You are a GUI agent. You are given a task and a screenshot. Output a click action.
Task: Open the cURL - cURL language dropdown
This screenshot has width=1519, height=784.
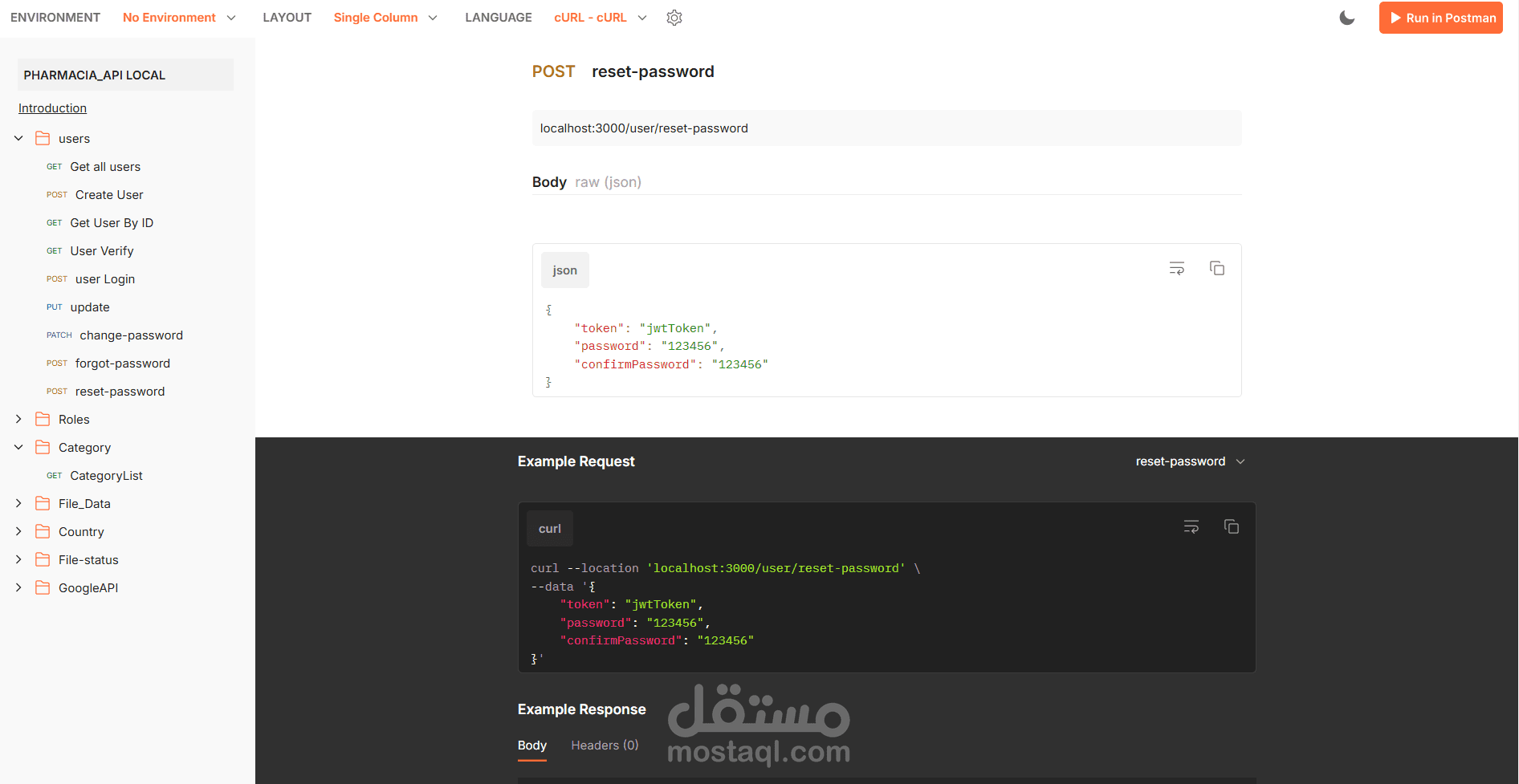(601, 18)
